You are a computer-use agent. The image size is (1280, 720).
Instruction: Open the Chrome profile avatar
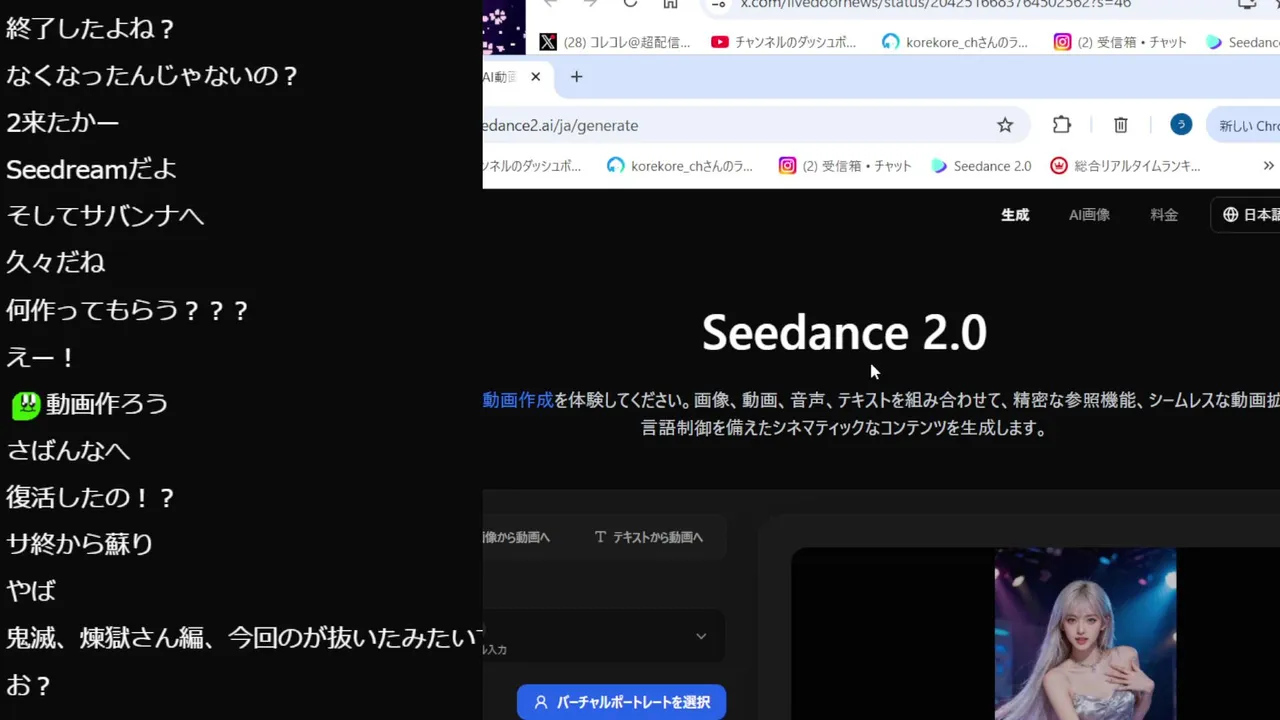click(x=1181, y=124)
